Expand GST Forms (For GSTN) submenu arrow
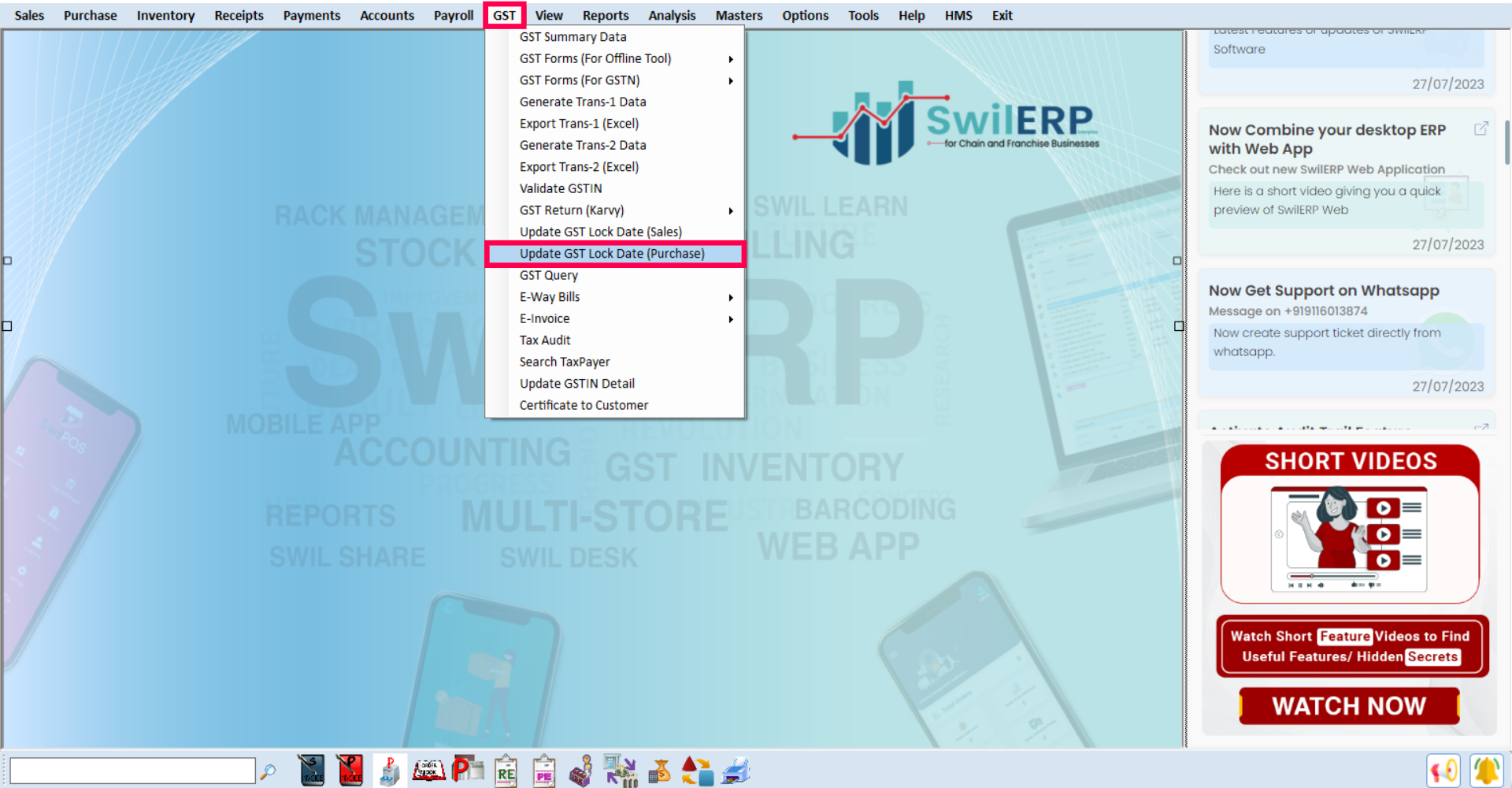The image size is (1512, 788). point(731,80)
